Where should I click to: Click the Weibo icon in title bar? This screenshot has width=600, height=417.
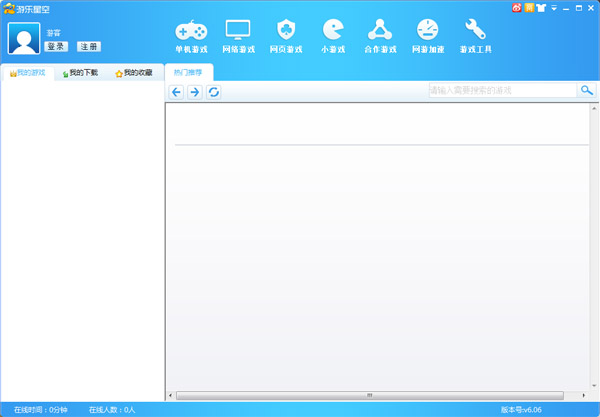tap(517, 7)
